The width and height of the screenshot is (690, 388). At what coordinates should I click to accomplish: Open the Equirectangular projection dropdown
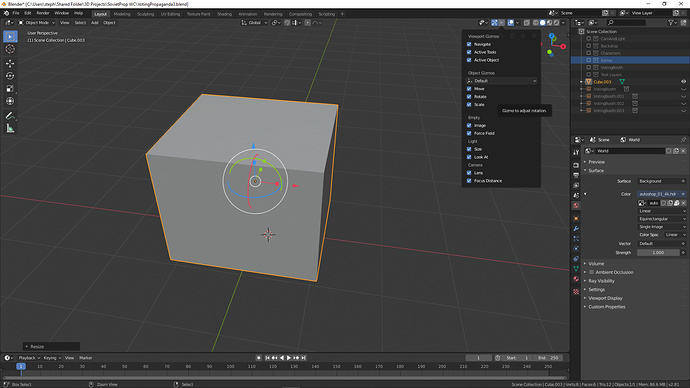point(662,219)
